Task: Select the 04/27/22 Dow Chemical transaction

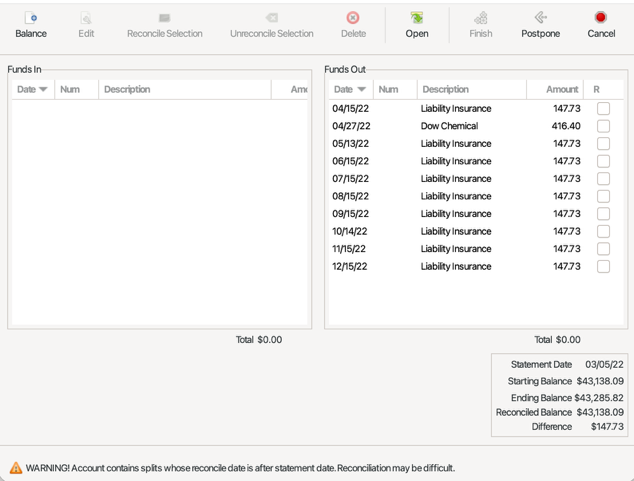Action: [449, 126]
